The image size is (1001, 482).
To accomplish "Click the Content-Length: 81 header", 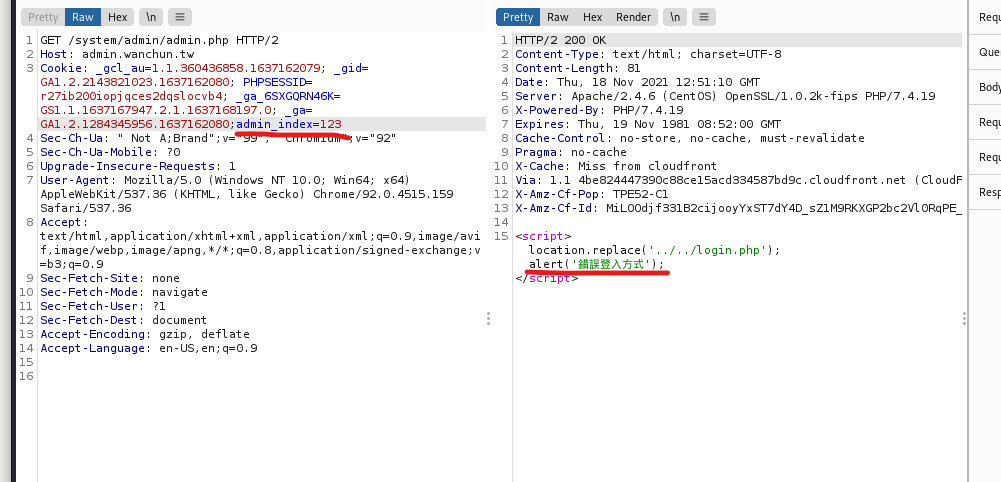I will tap(578, 68).
